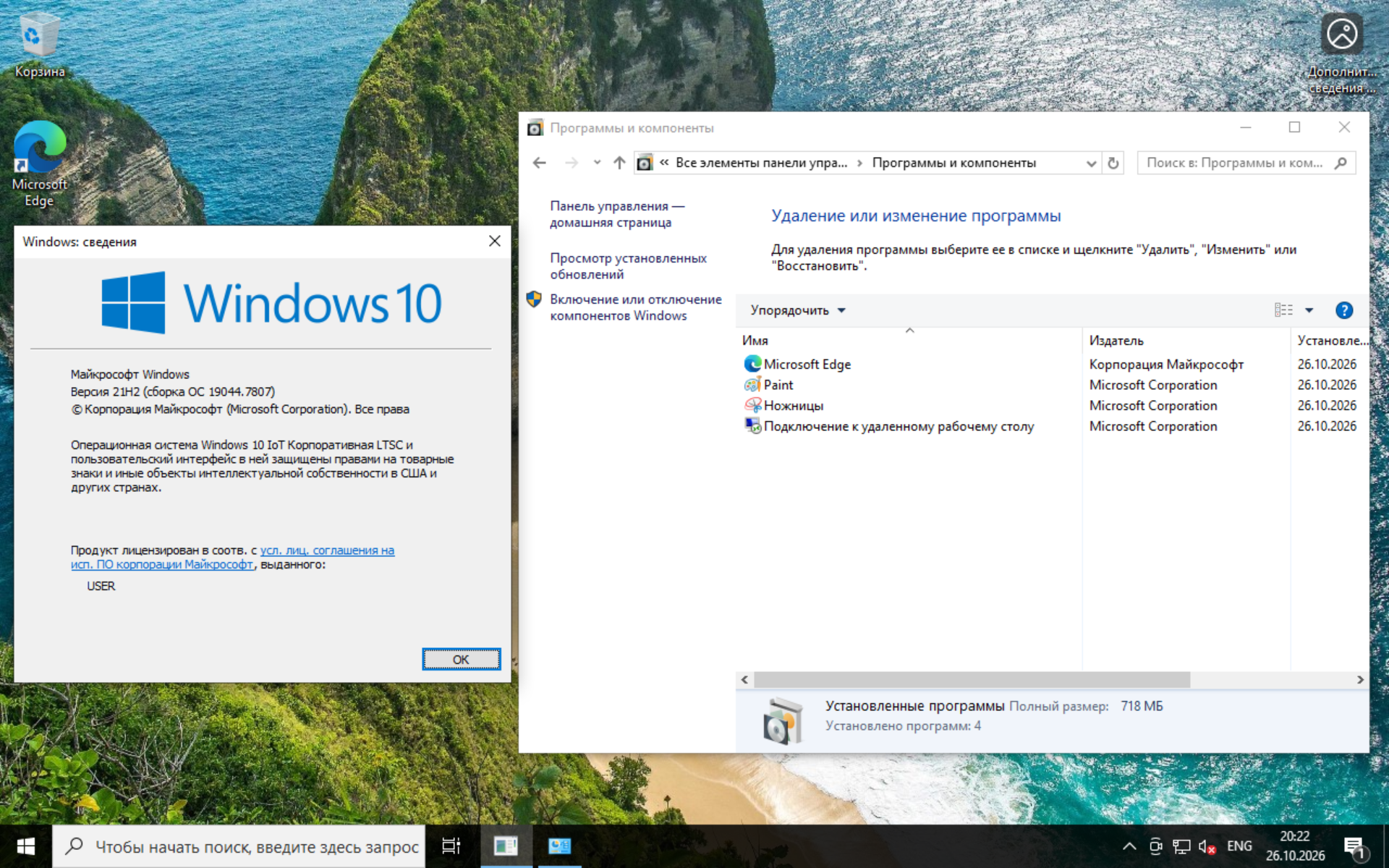
Task: Click the Forward arrow in Programs window
Action: [572, 163]
